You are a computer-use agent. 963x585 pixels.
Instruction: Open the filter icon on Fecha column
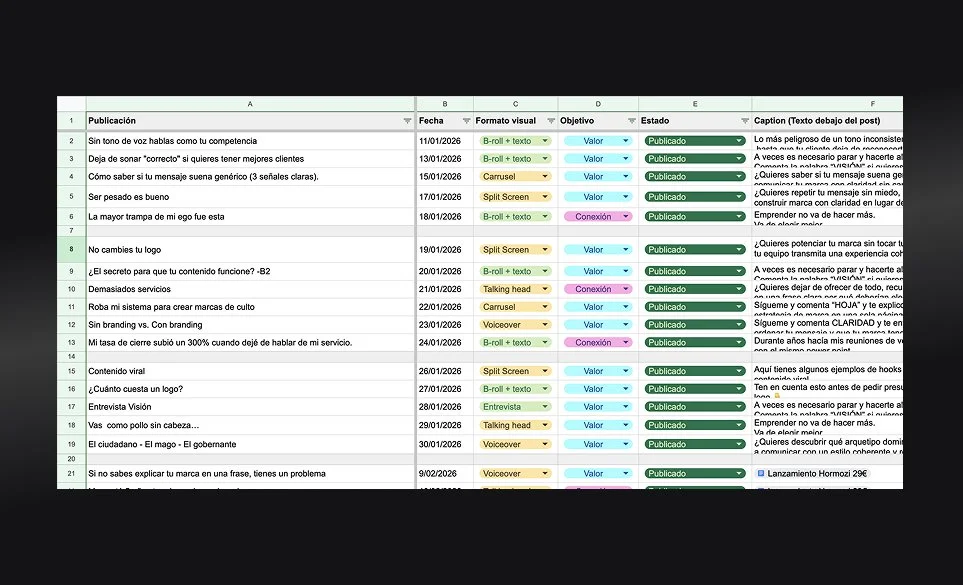(466, 121)
